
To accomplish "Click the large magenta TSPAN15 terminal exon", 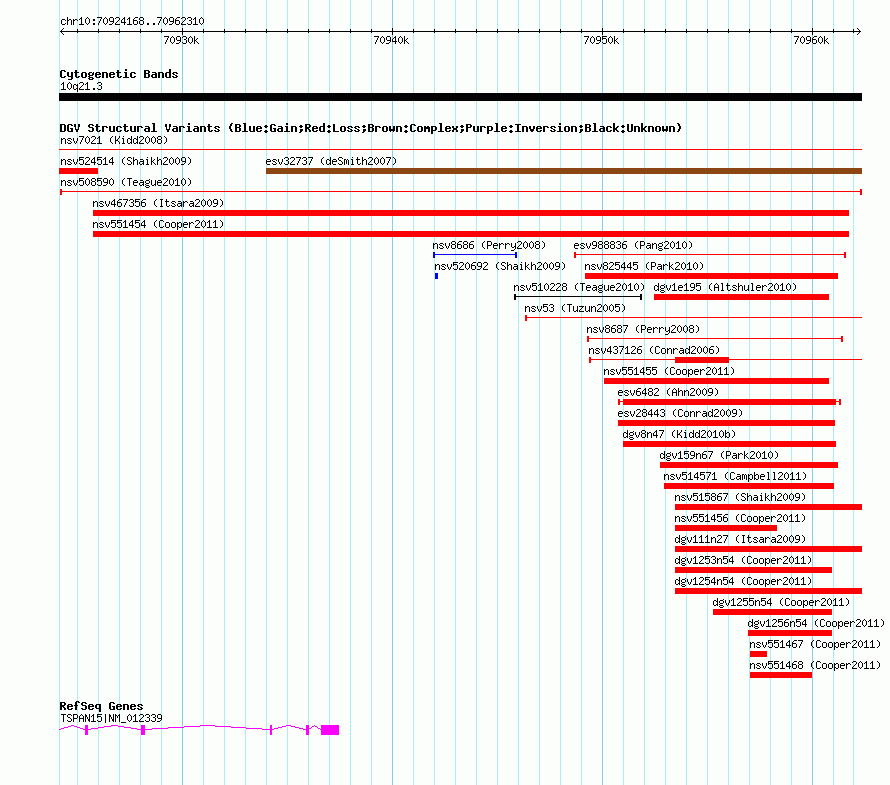I will (x=330, y=730).
